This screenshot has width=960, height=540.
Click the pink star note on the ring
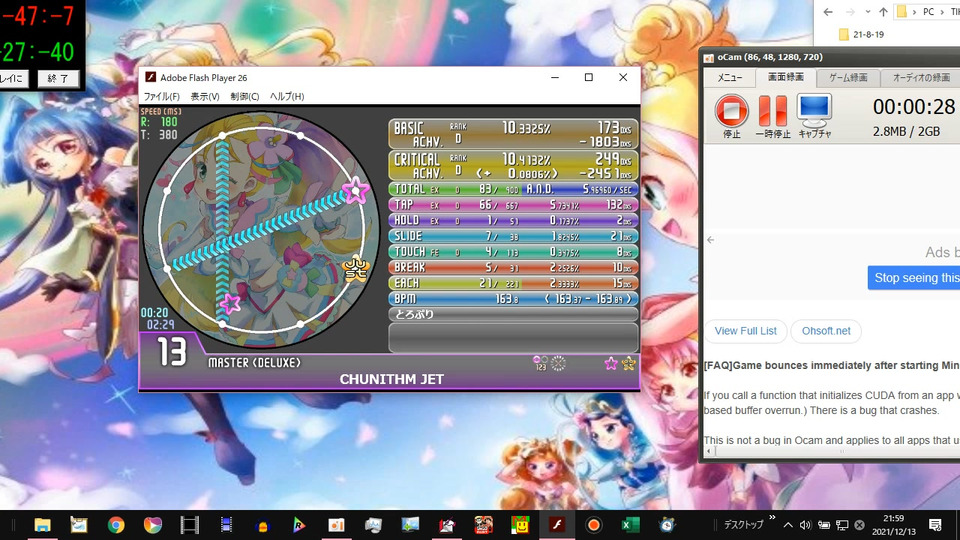coord(355,190)
